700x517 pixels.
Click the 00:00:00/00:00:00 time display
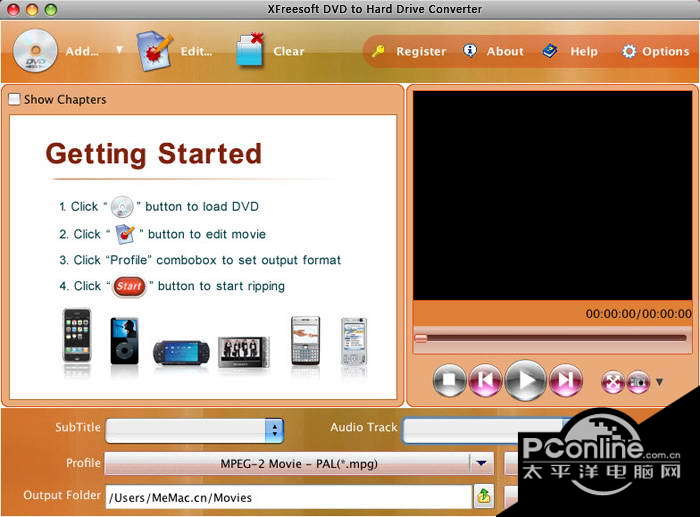point(639,314)
